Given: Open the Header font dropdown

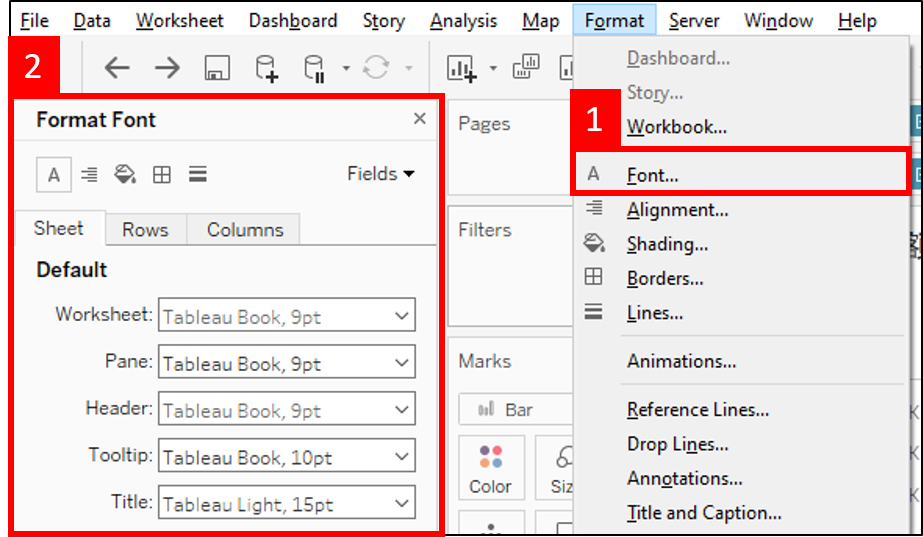Looking at the screenshot, I should [x=287, y=409].
